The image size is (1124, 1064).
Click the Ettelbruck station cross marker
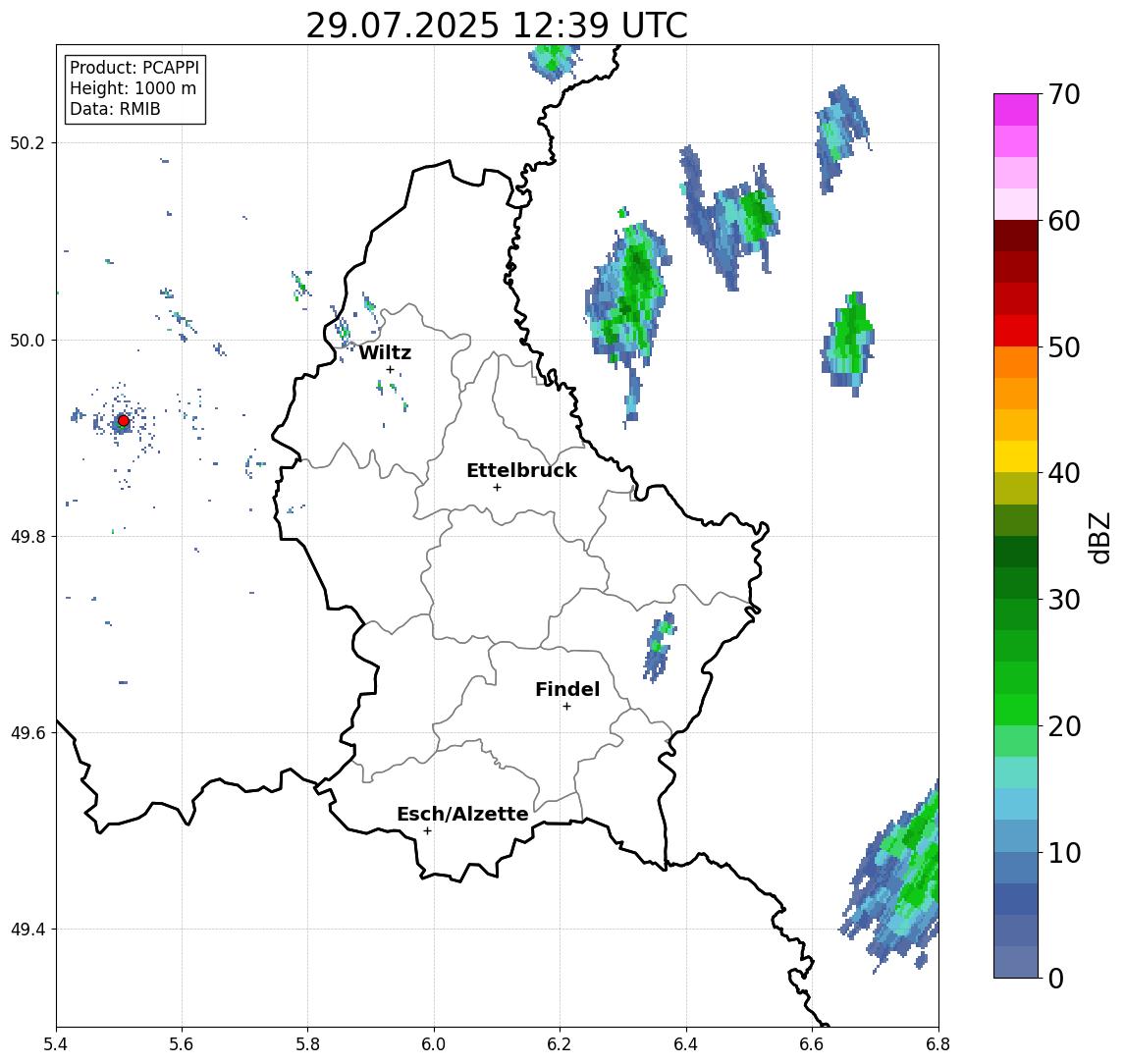(497, 488)
